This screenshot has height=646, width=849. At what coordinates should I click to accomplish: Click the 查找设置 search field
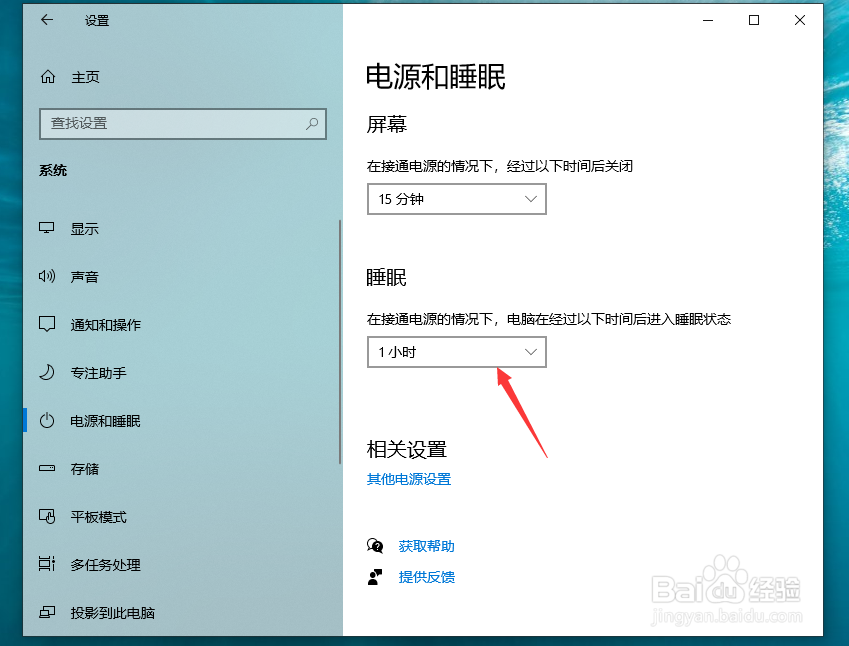[183, 124]
